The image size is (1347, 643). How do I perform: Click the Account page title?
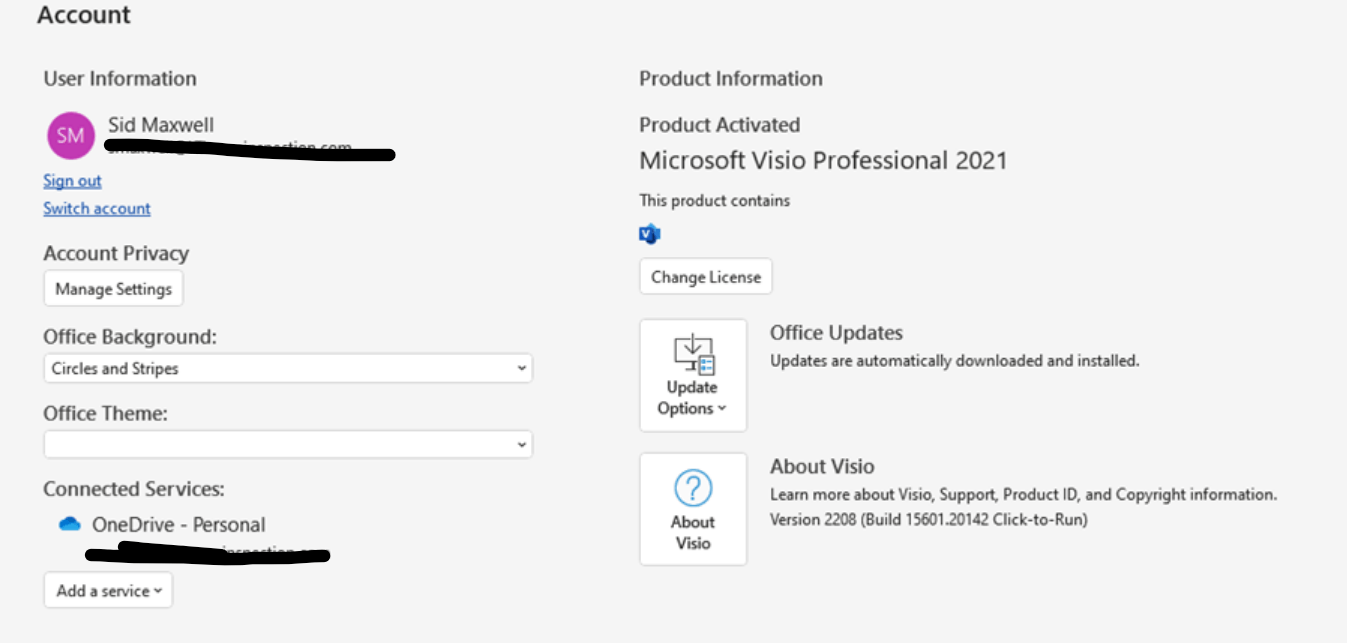click(84, 15)
